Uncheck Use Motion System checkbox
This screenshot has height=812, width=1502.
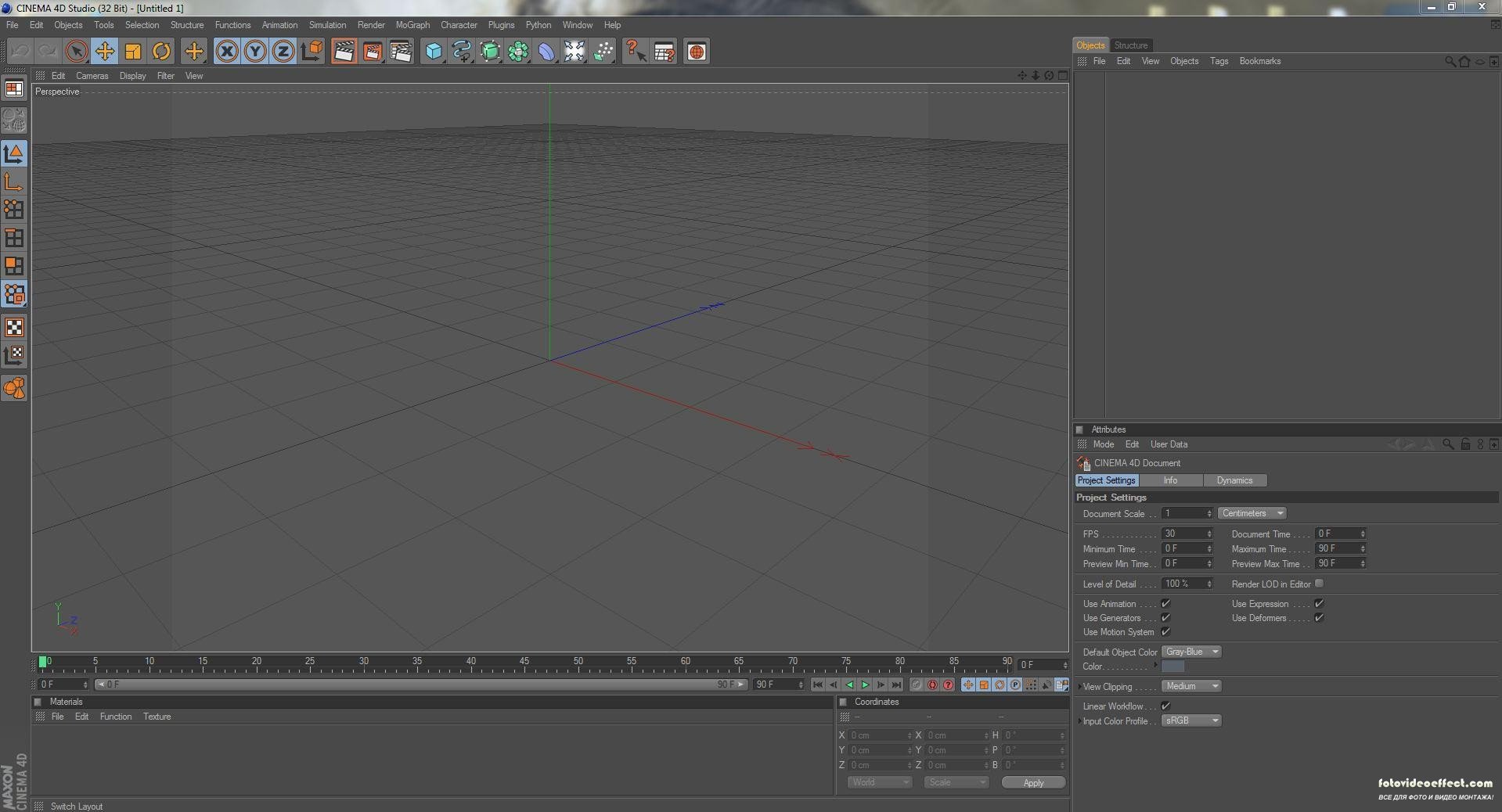(1165, 631)
